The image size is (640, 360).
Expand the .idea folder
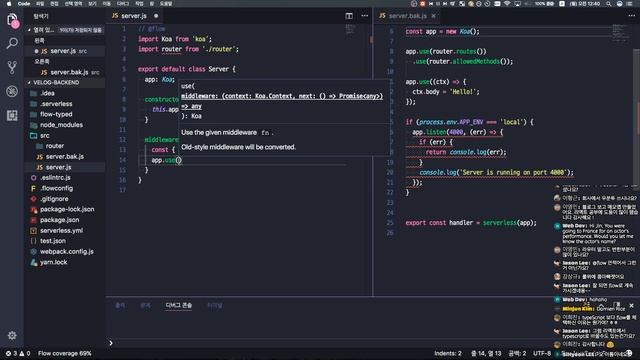pyautogui.click(x=47, y=93)
